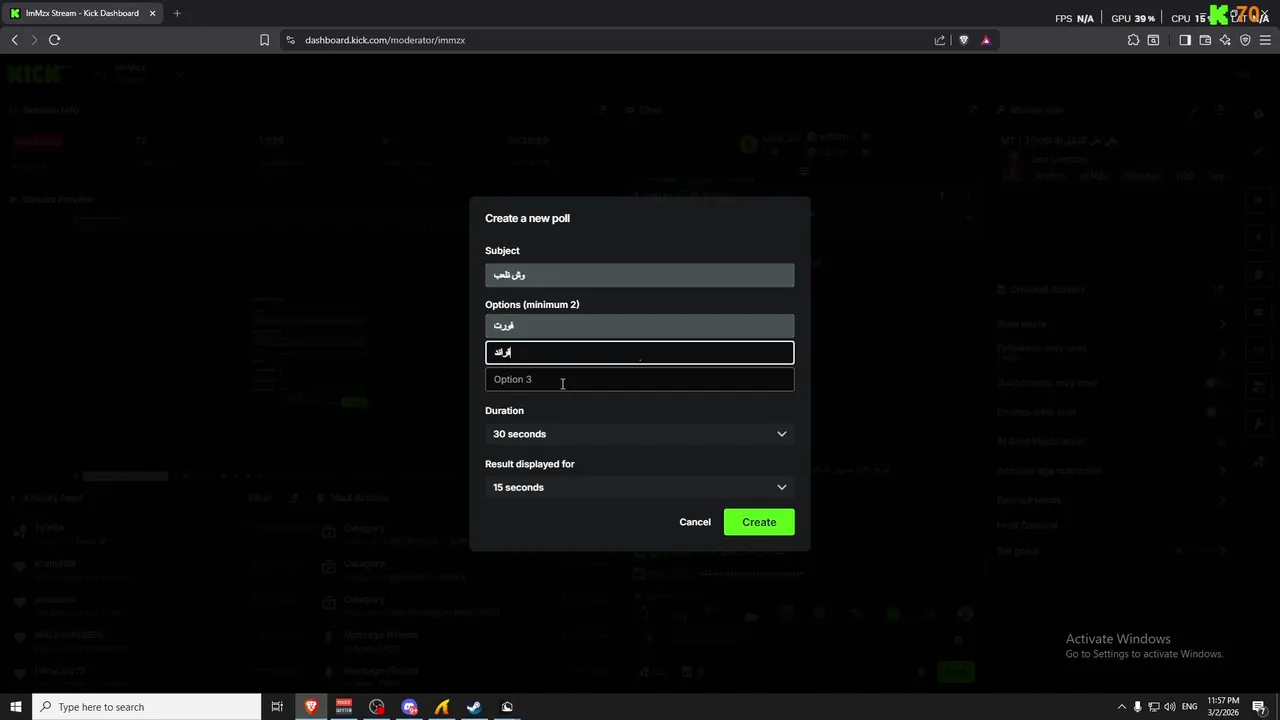This screenshot has height=720, width=1280.
Task: Open Brave VPN shield icon
Action: [1245, 40]
